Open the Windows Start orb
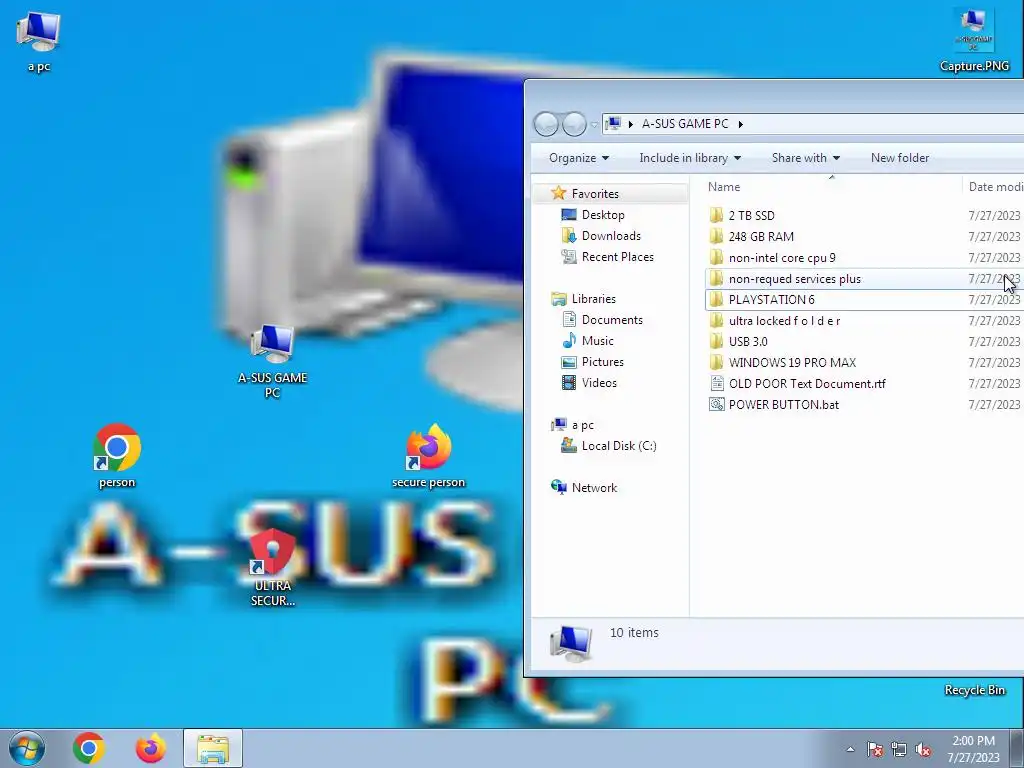This screenshot has width=1024, height=768. pos(27,748)
